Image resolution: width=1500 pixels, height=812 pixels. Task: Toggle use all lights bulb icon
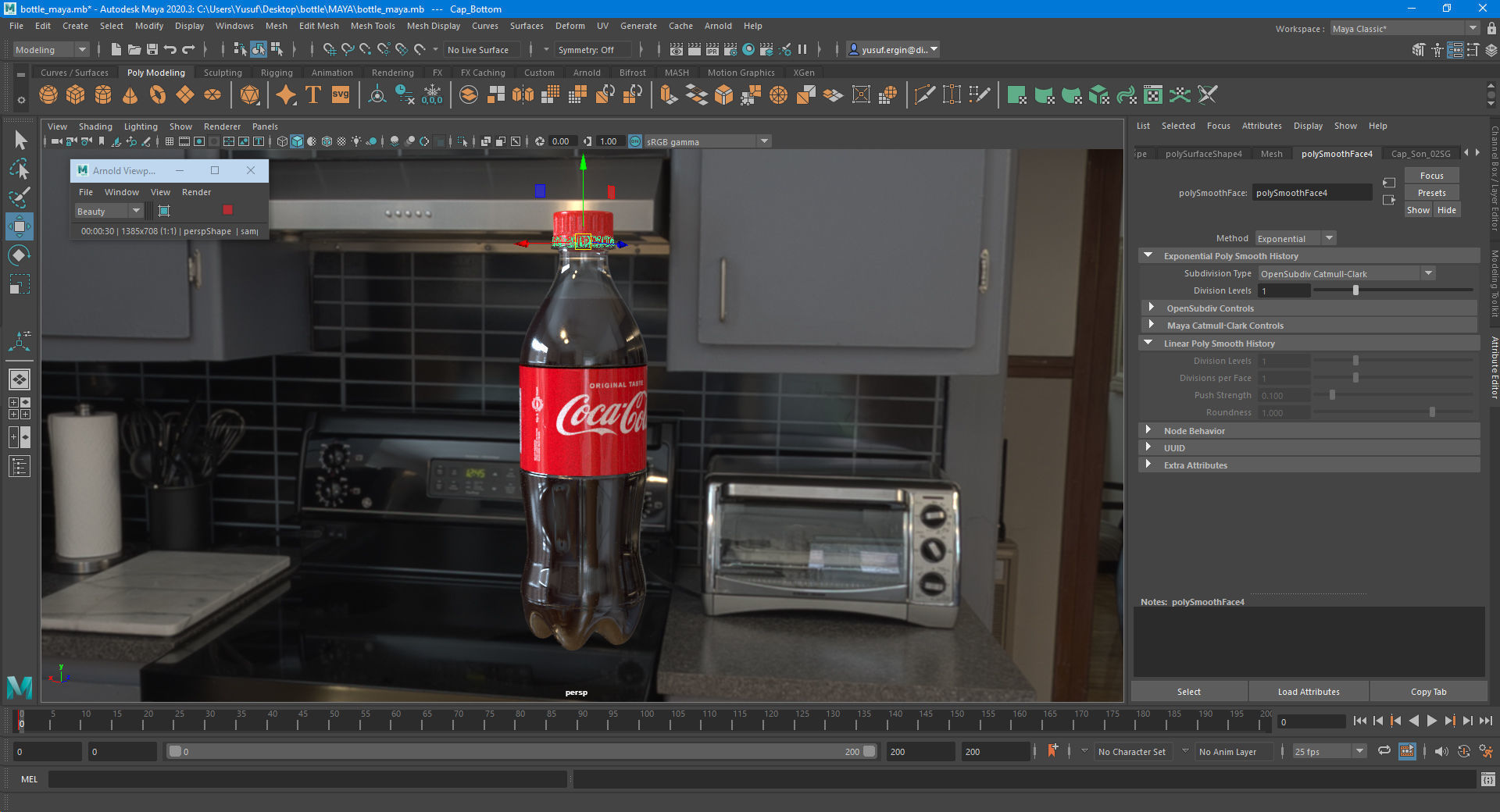click(356, 141)
